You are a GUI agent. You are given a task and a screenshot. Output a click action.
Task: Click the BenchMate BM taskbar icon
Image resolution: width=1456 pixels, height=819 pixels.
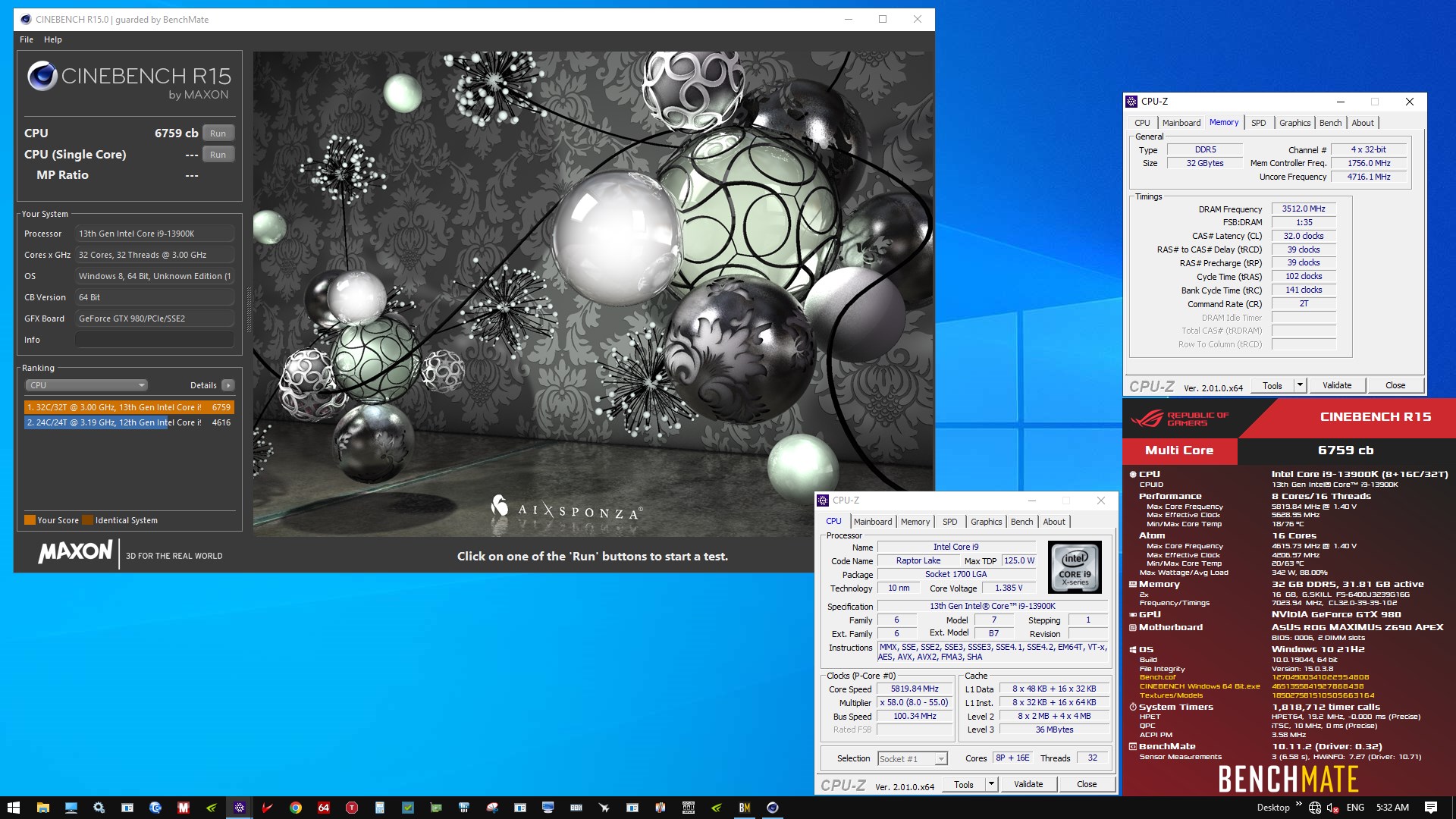tap(745, 808)
